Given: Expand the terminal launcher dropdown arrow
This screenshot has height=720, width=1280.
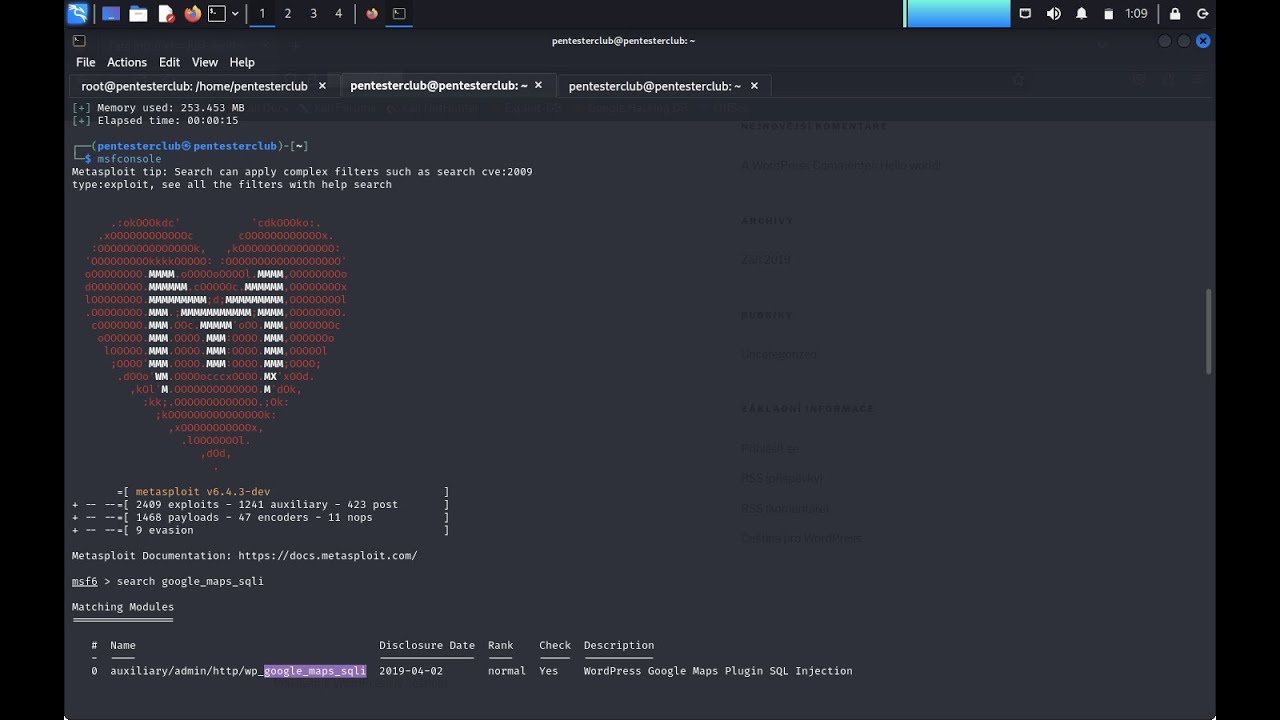Looking at the screenshot, I should [235, 13].
